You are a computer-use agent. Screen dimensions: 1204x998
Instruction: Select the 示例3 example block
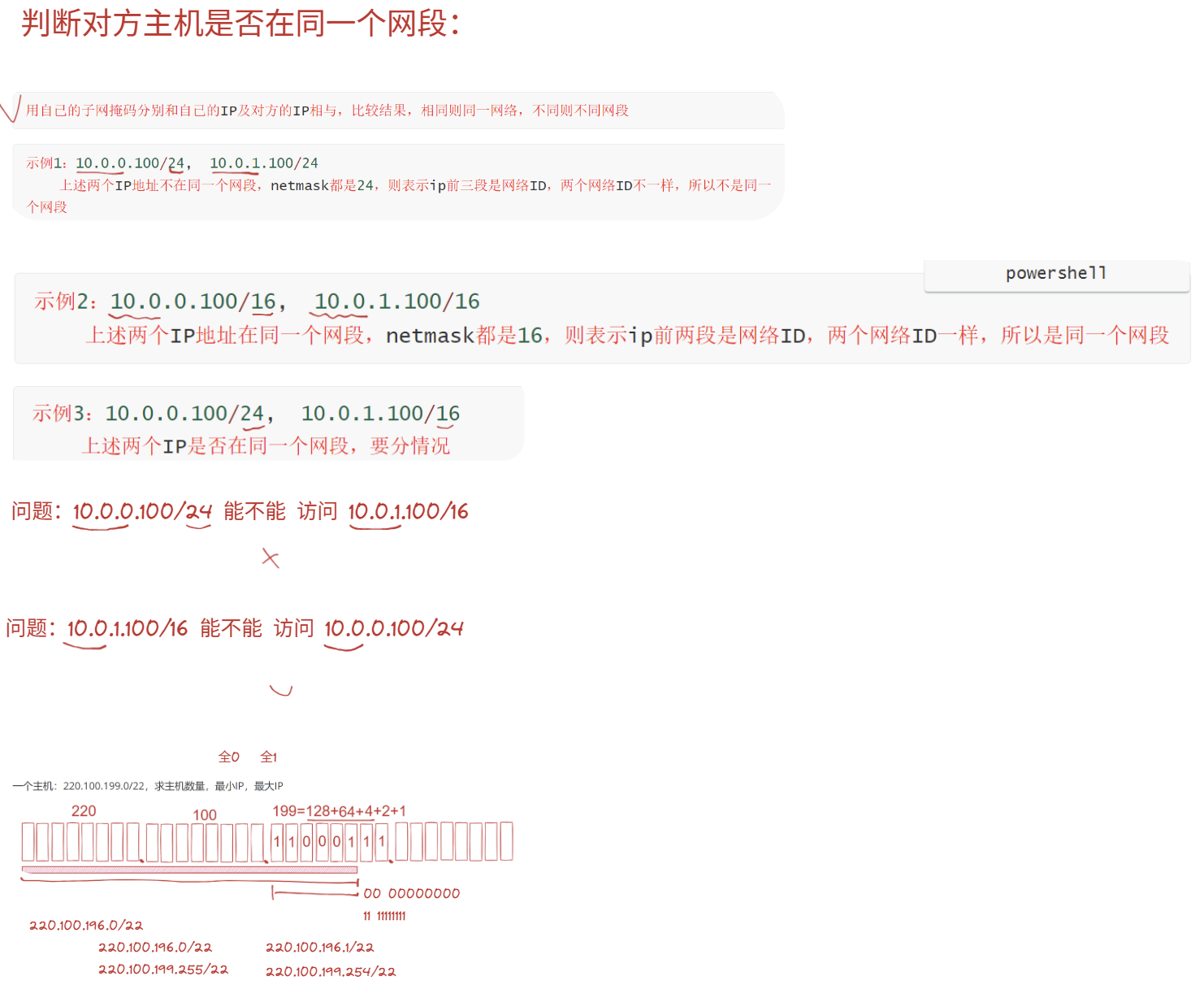point(268,423)
